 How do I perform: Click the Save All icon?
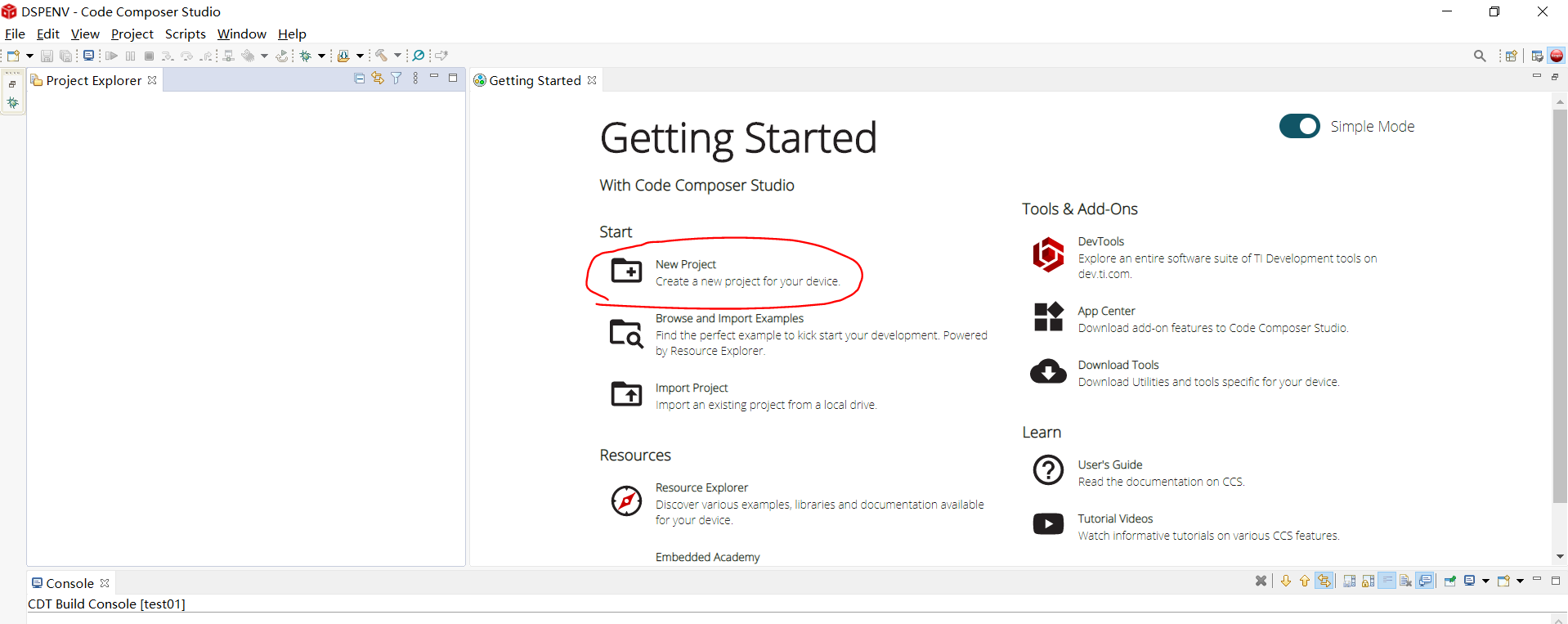pyautogui.click(x=65, y=56)
